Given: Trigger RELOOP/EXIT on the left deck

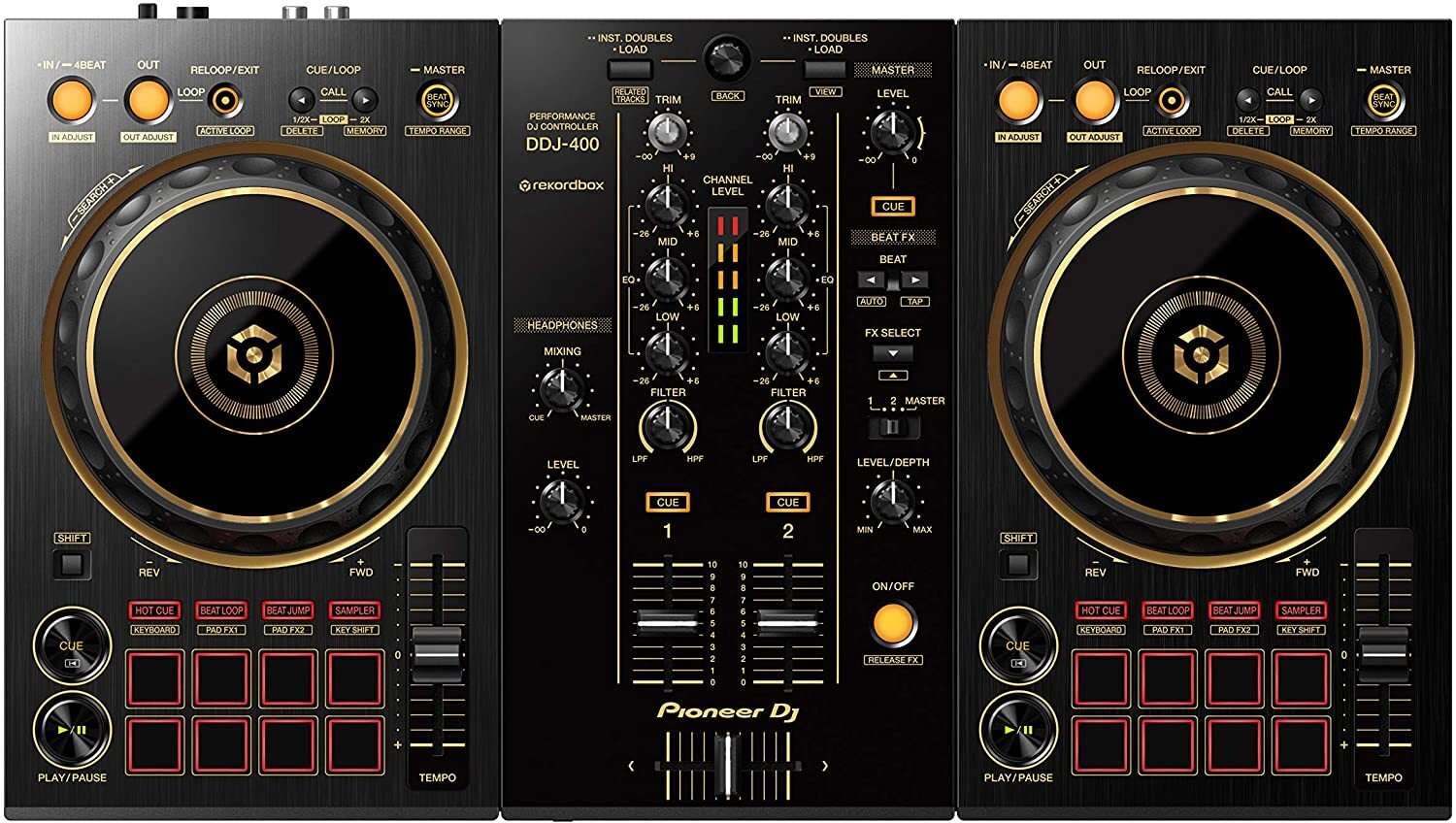Looking at the screenshot, I should (x=225, y=101).
